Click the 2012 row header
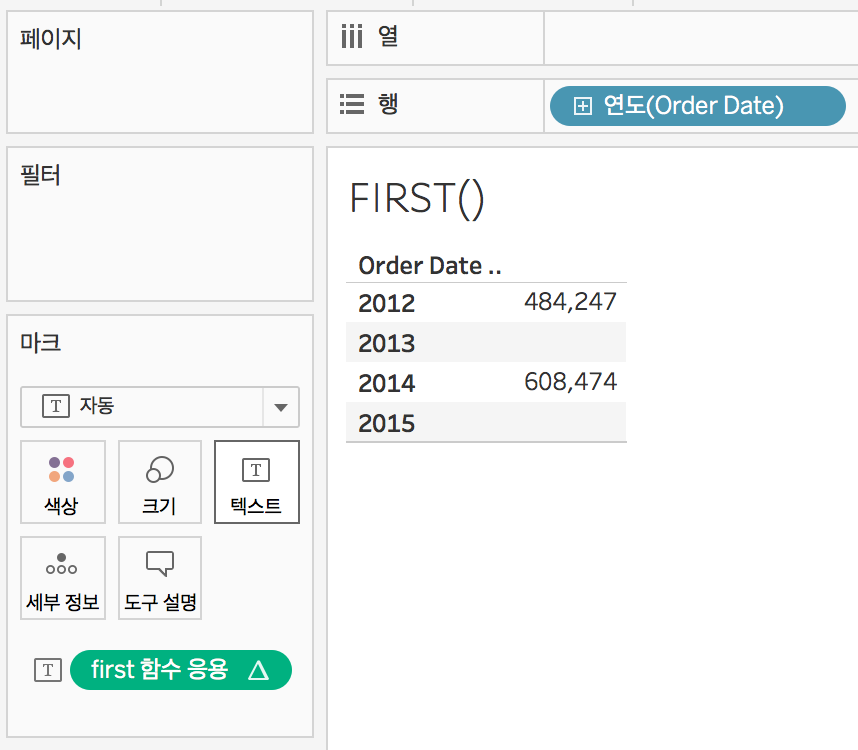858x750 pixels. 387,303
